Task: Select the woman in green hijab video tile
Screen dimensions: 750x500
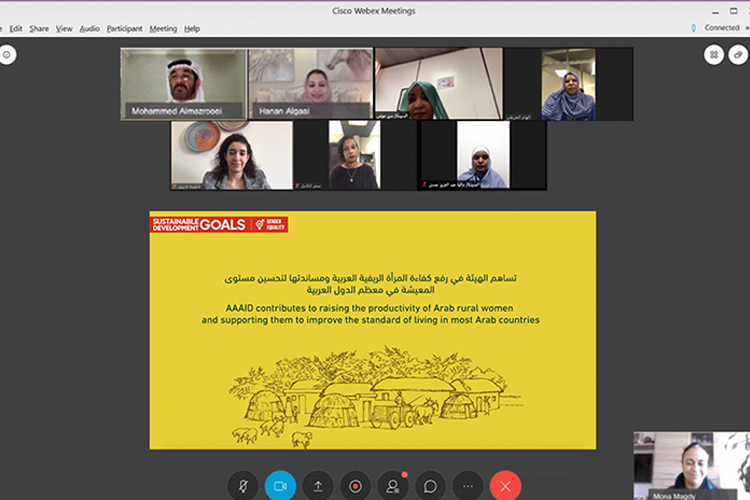Action: point(439,83)
